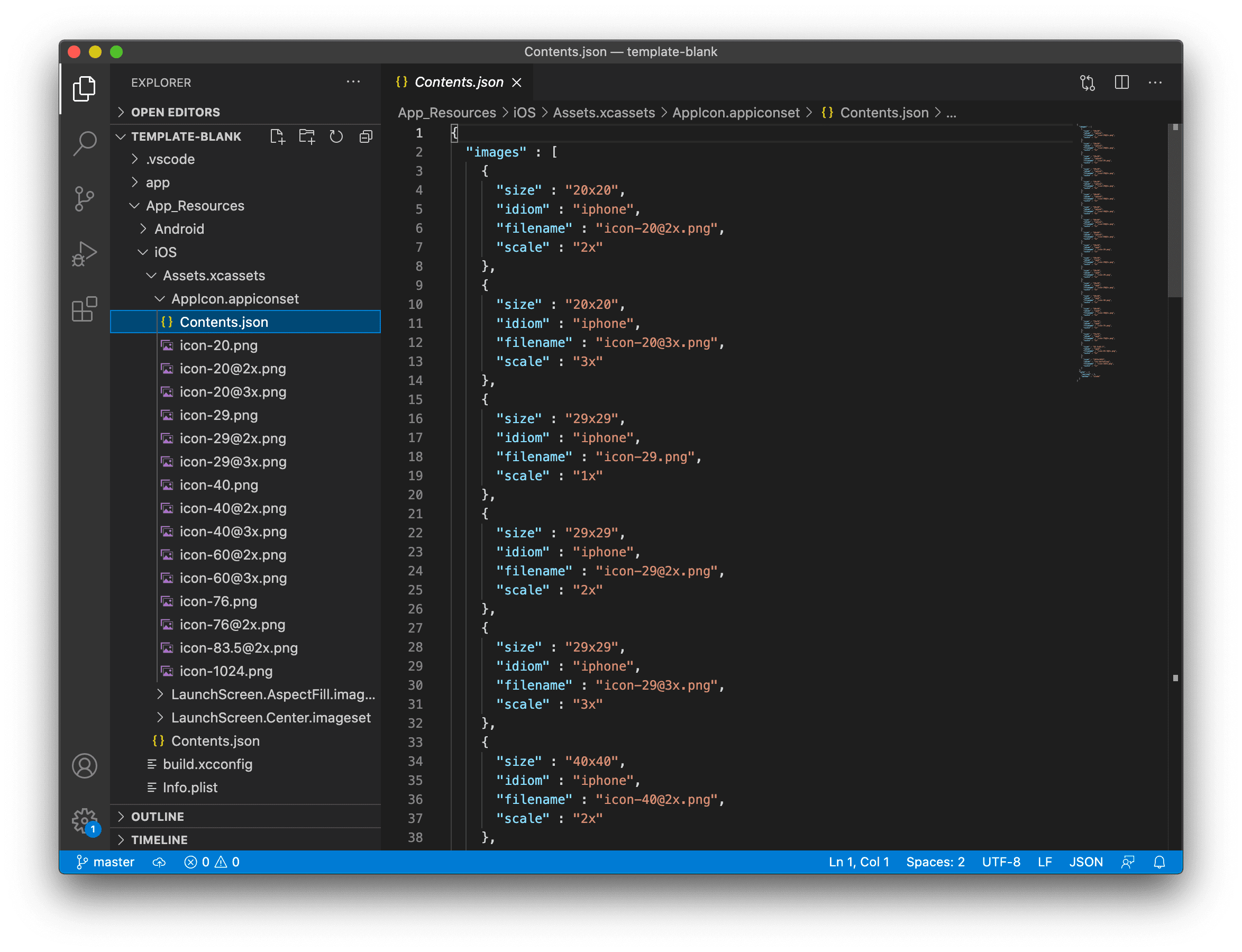The image size is (1242, 952).
Task: Open the Search view in the activity bar
Action: [85, 143]
